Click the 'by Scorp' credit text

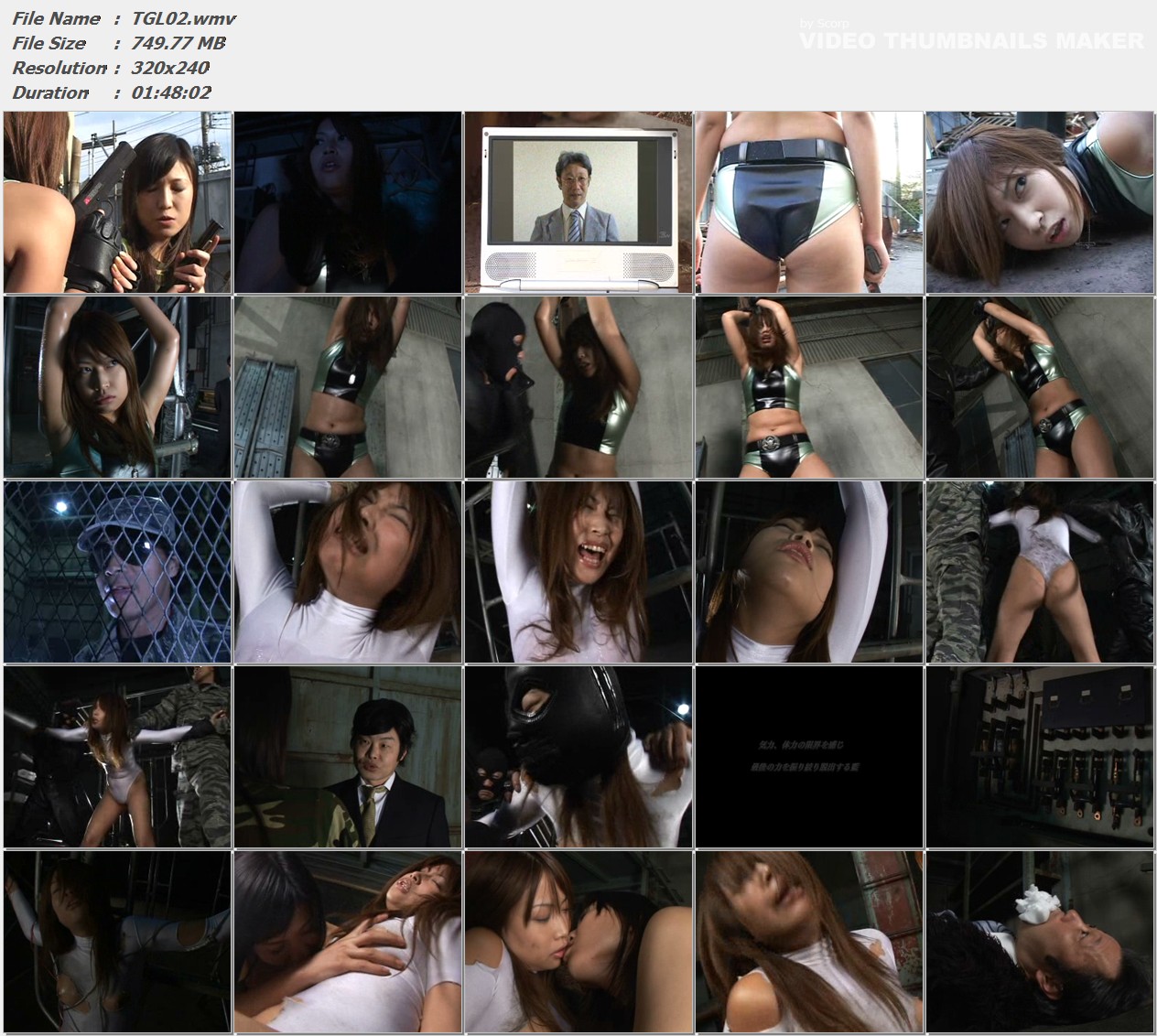pos(824,24)
